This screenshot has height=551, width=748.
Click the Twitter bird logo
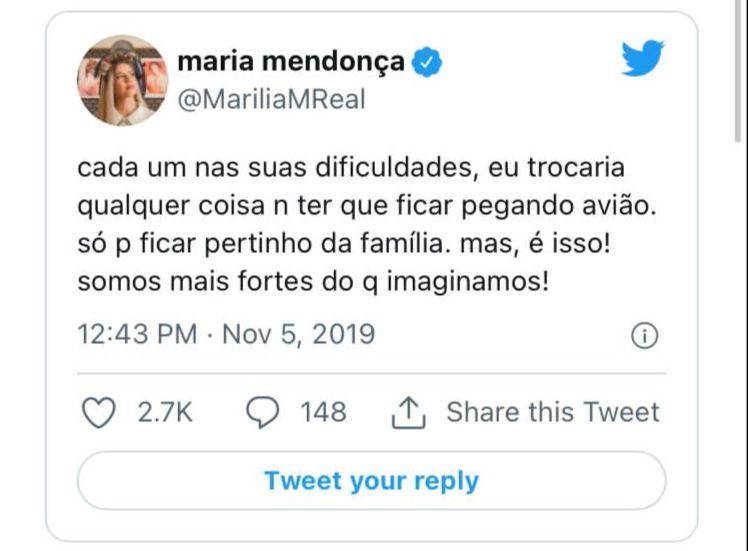[642, 59]
